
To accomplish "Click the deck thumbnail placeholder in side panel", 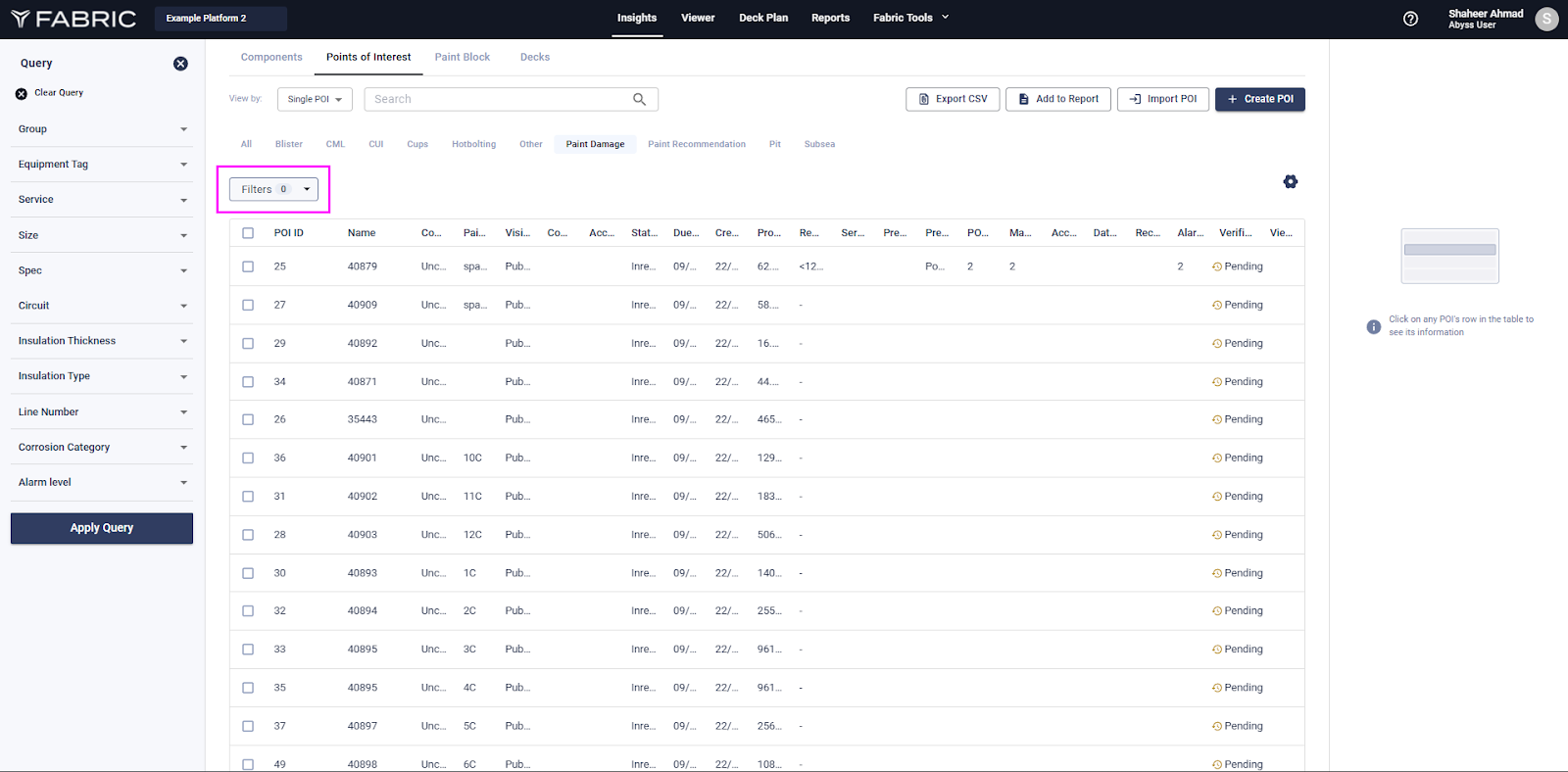I will 1450,256.
